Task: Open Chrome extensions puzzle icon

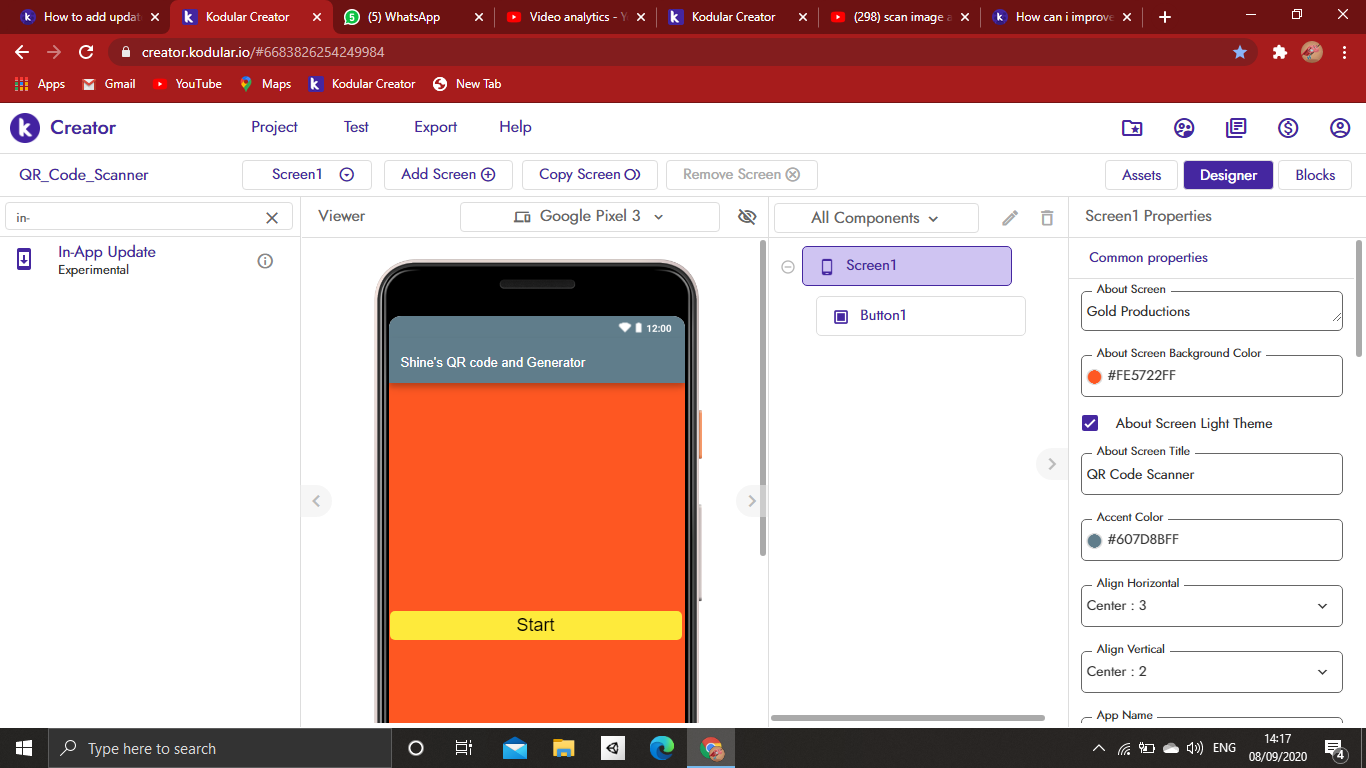Action: (1279, 52)
